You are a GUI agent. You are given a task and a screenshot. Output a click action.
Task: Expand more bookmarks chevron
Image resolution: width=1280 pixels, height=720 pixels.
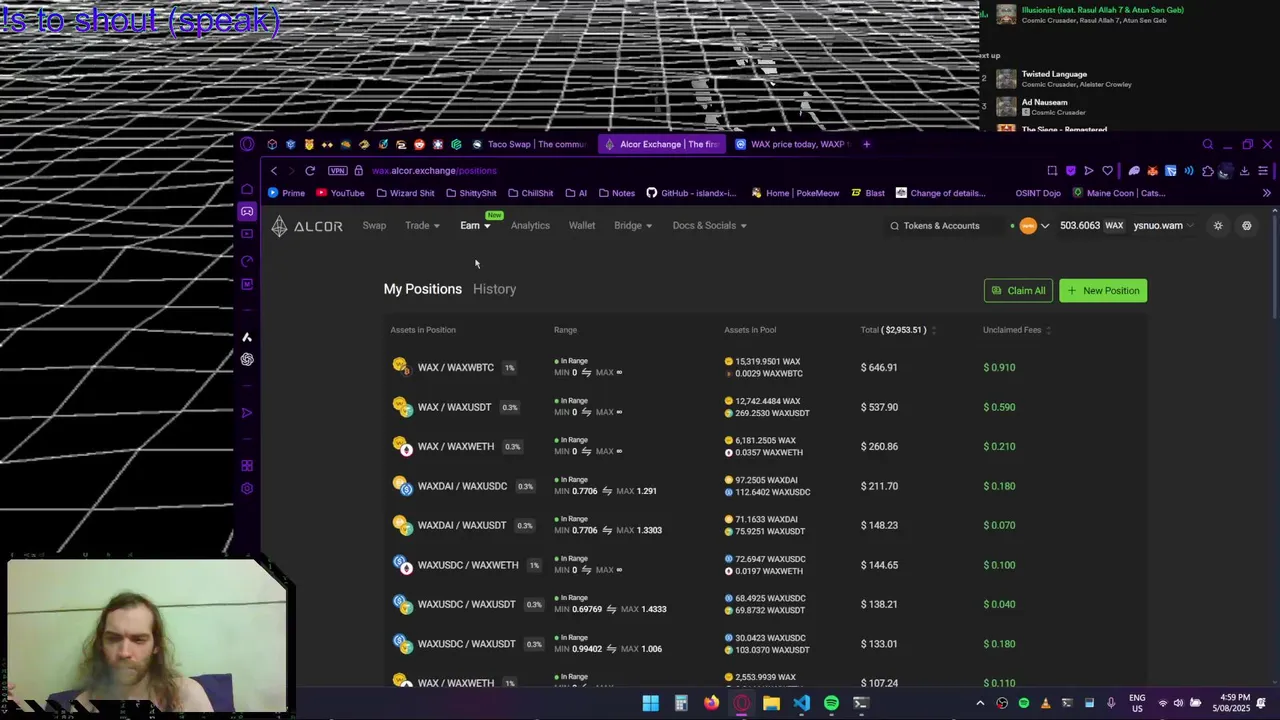1266,193
